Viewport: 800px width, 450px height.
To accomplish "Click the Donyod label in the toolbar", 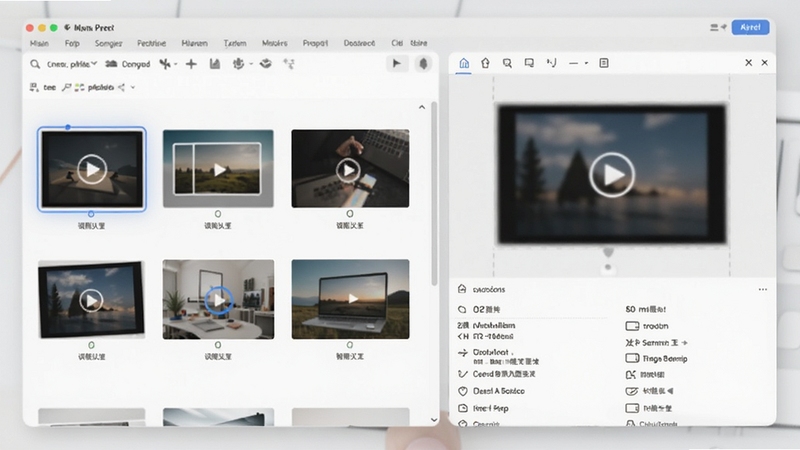I will coord(136,64).
